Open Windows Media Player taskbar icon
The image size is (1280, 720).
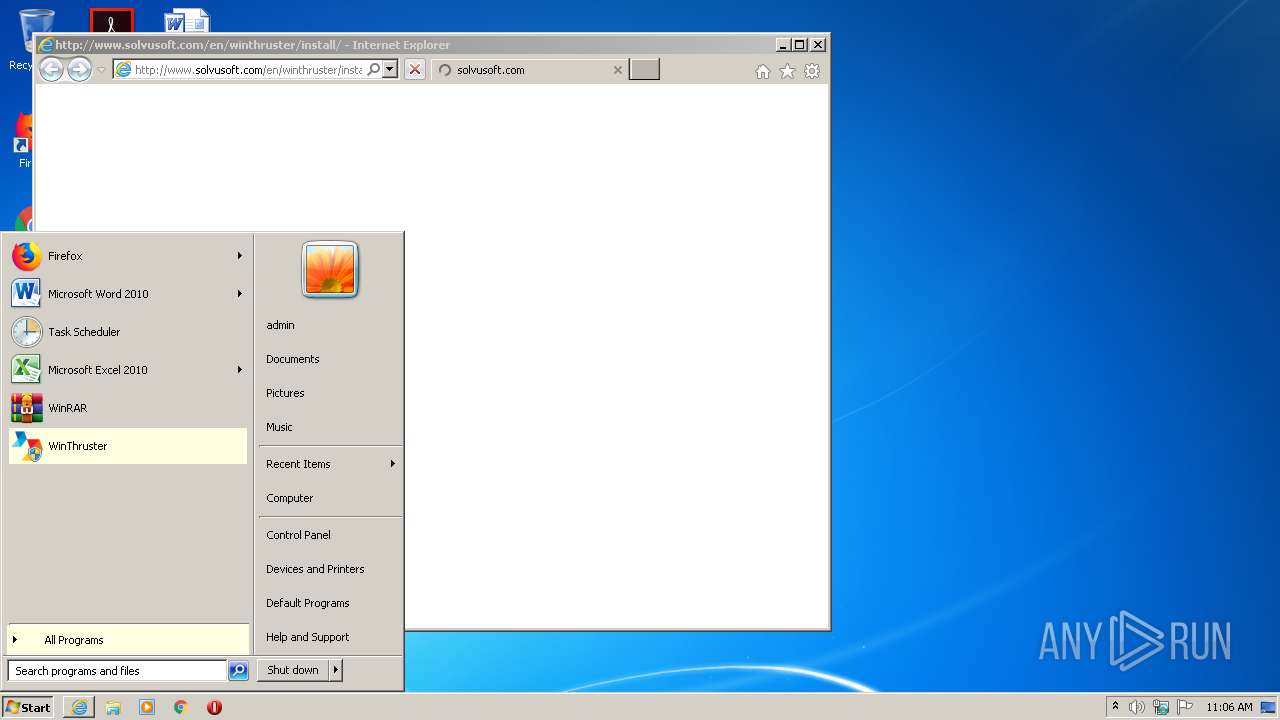click(147, 707)
